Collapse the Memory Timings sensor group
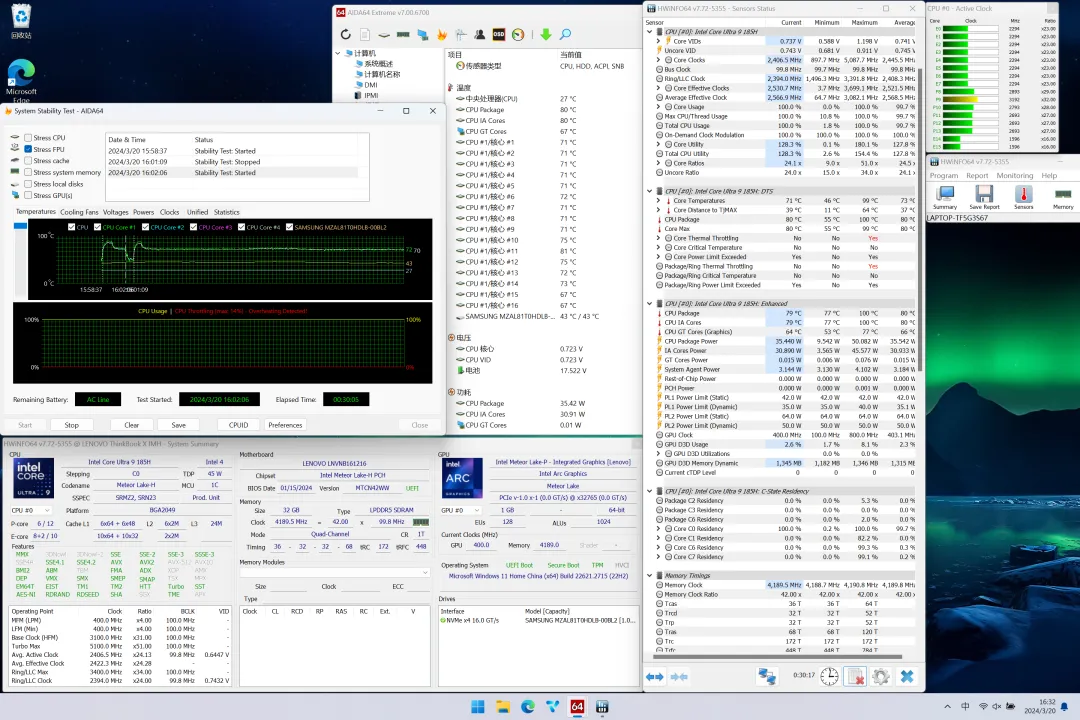 click(x=650, y=575)
